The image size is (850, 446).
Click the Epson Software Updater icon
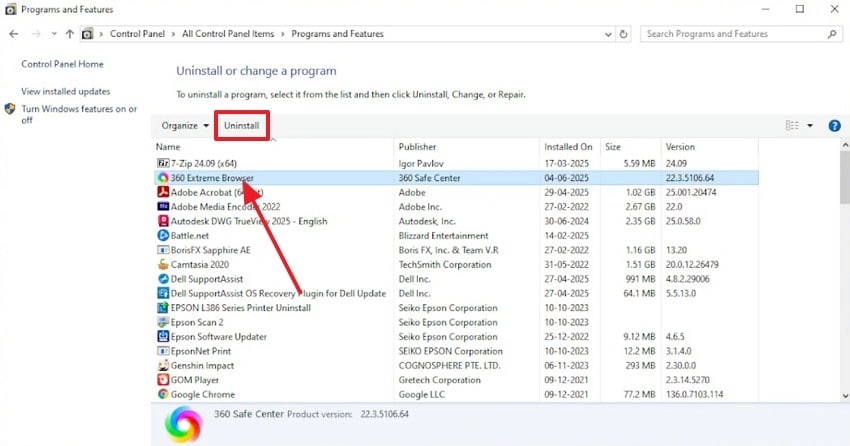(163, 337)
